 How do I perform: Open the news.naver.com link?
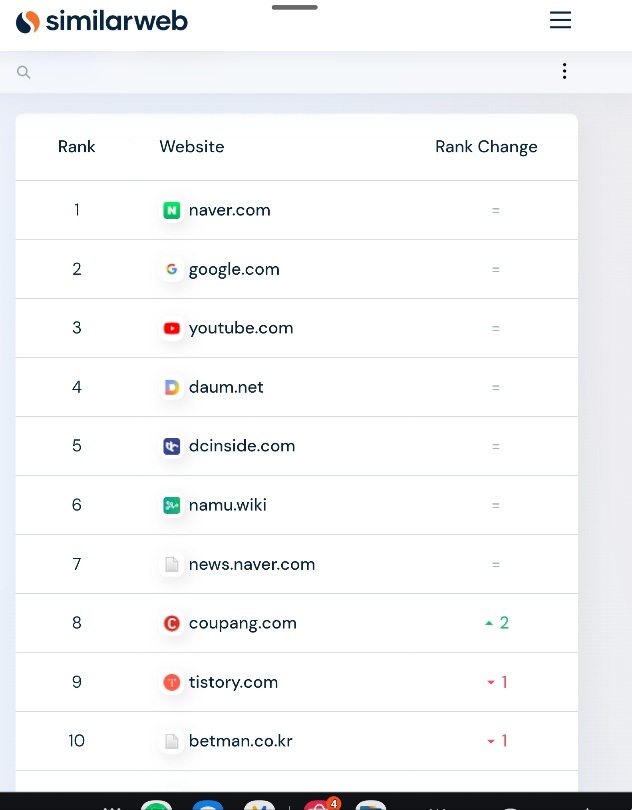(252, 564)
